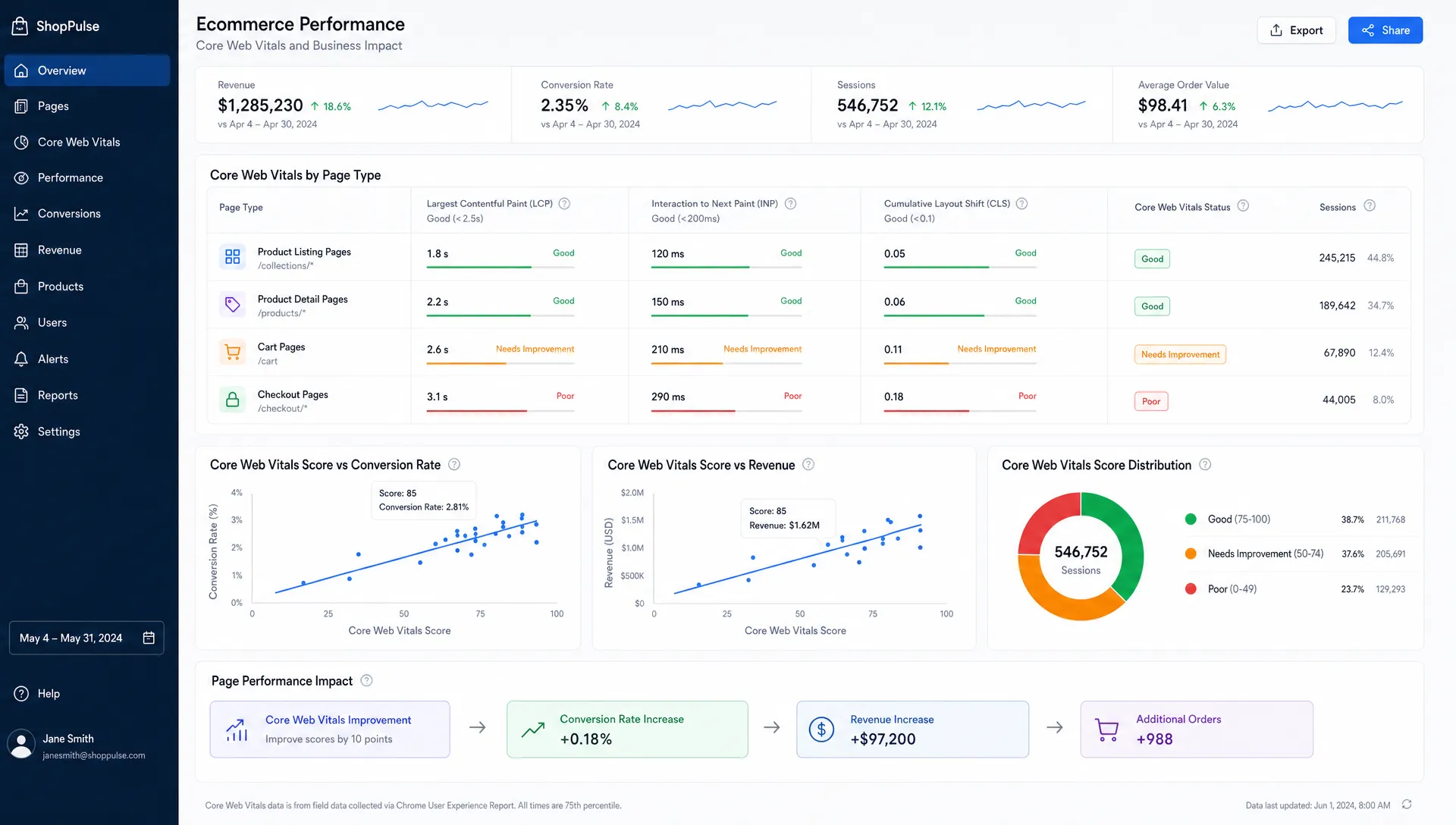Click the Help question mark icon
Screen dimensions: 1456x825
pyautogui.click(x=21, y=694)
